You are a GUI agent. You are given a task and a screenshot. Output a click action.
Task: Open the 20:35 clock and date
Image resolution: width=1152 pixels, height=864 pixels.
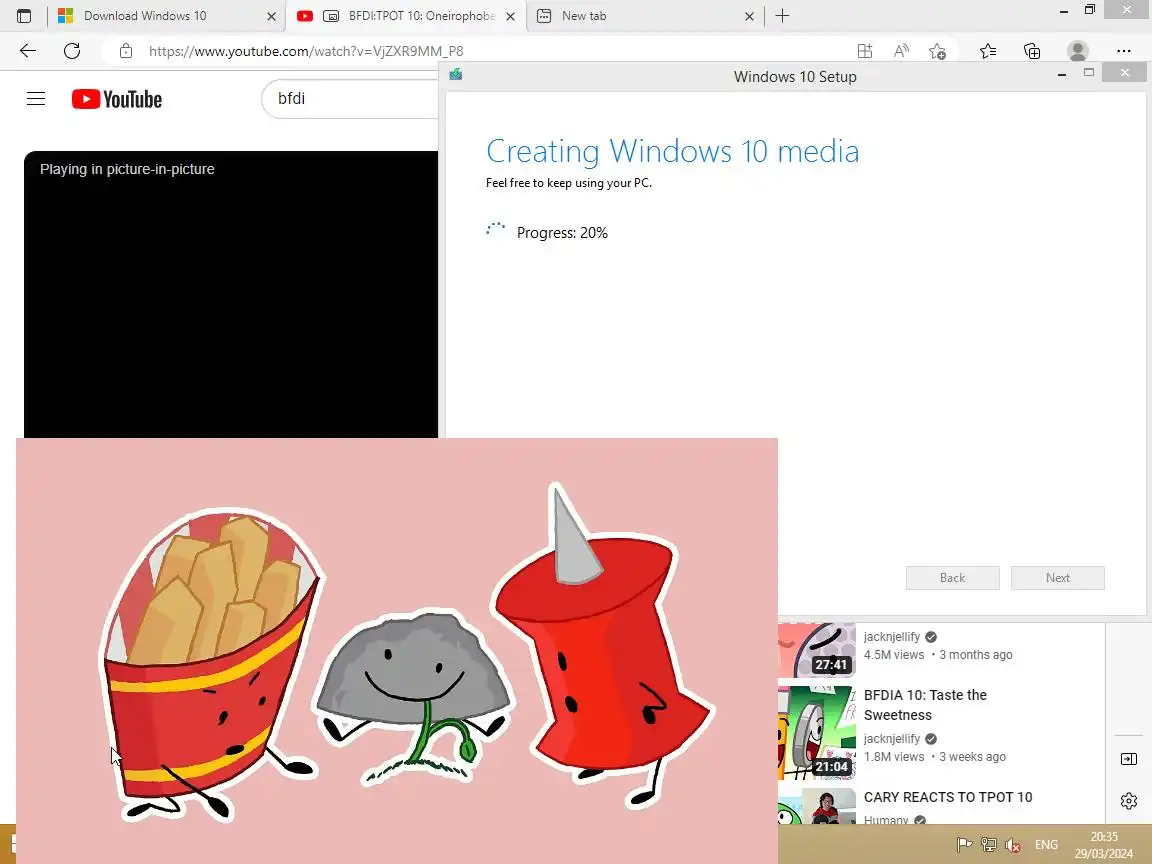coord(1104,845)
